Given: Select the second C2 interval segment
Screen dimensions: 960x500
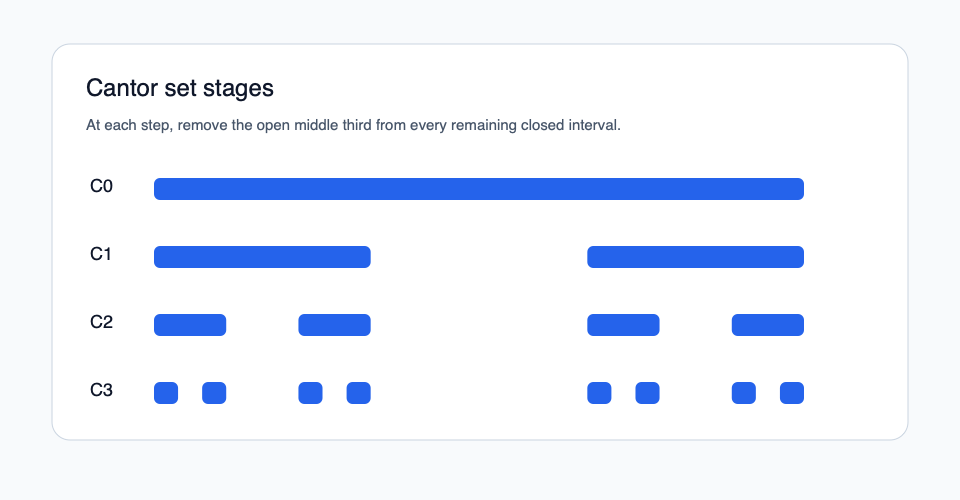Looking at the screenshot, I should pyautogui.click(x=334, y=325).
